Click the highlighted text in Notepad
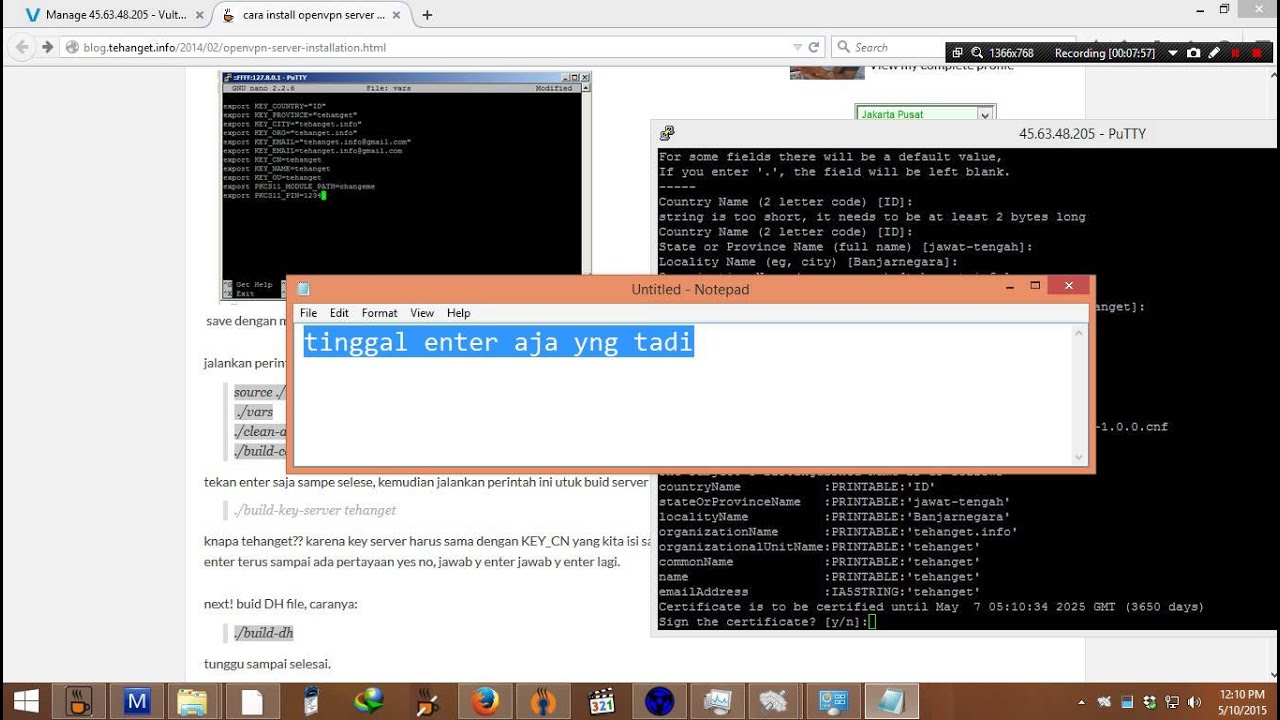 [498, 342]
